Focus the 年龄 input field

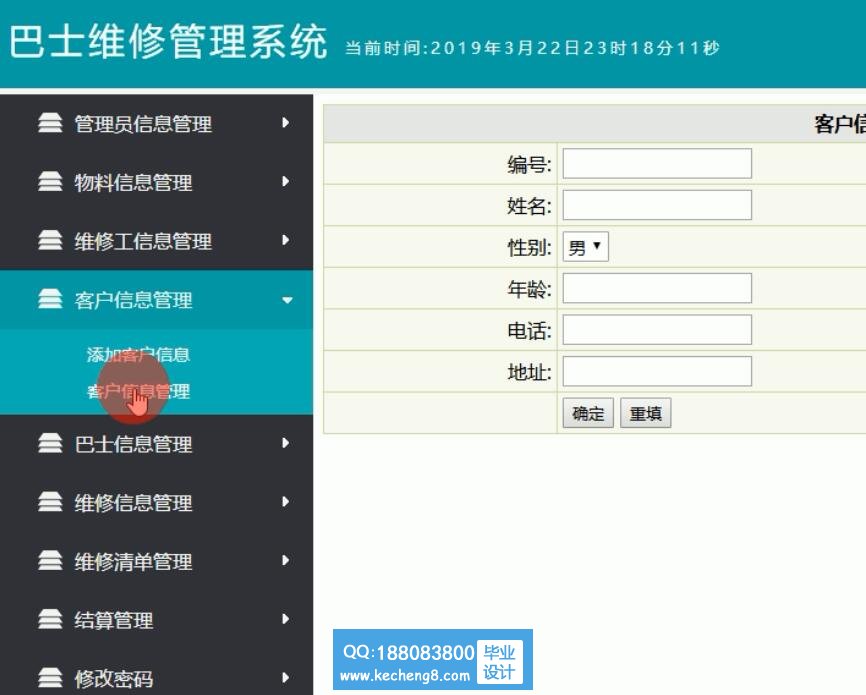pos(657,288)
